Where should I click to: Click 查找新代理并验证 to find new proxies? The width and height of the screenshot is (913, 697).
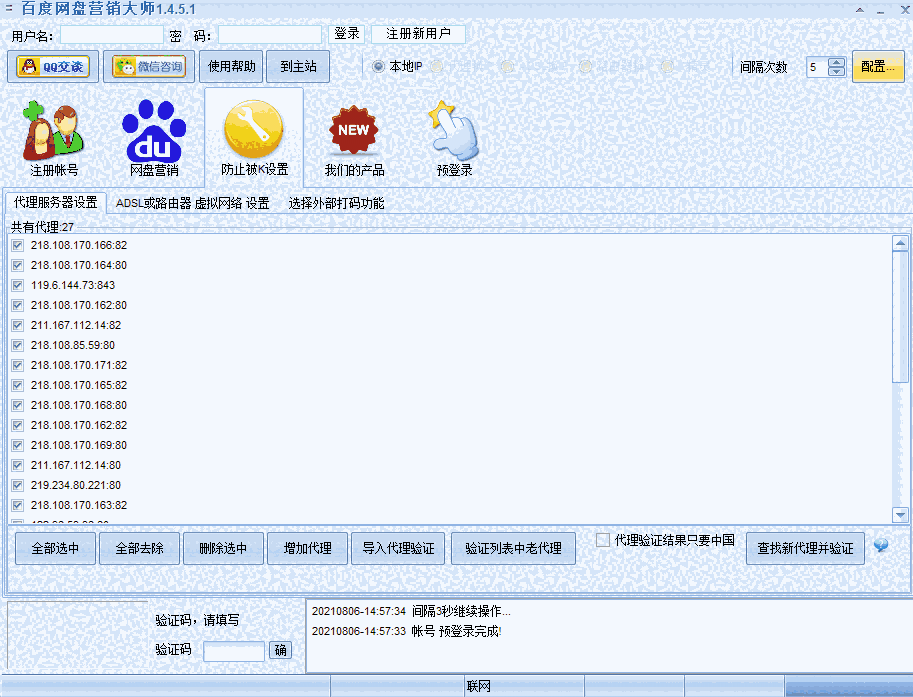(805, 548)
